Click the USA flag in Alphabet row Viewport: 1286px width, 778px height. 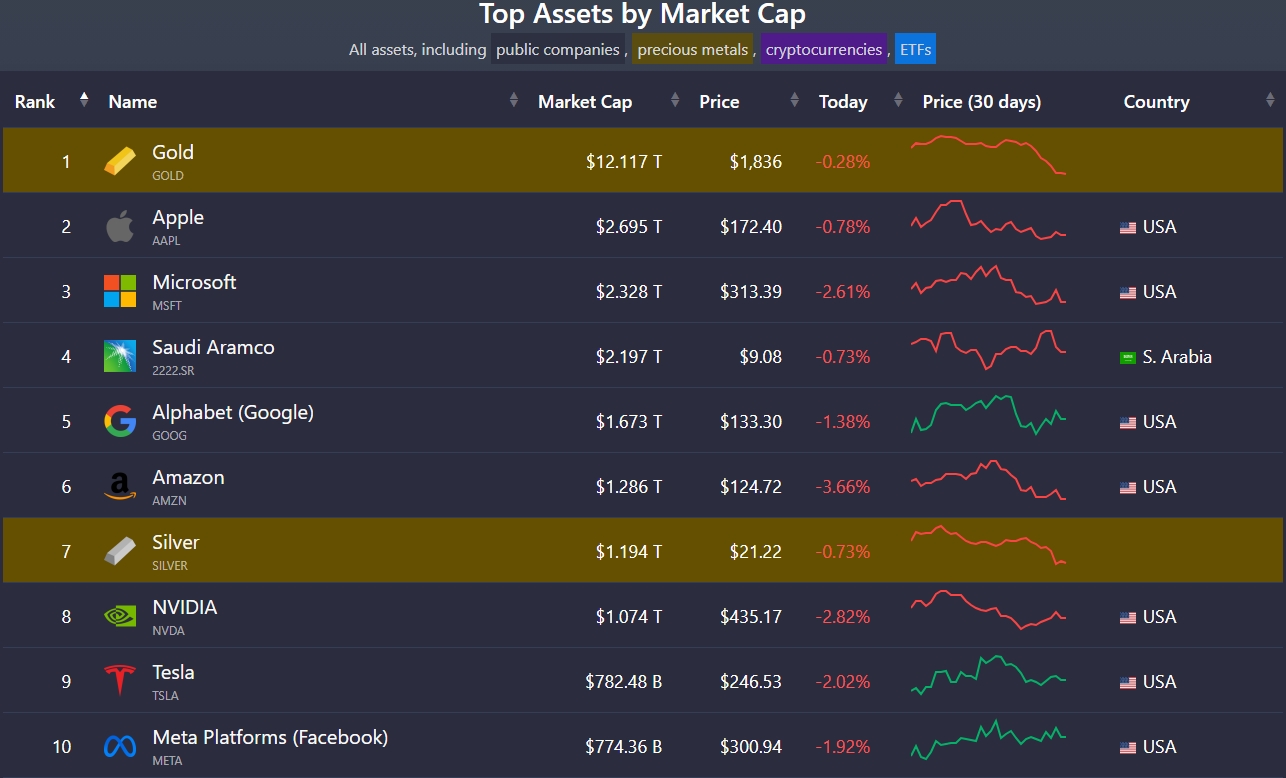click(x=1128, y=422)
